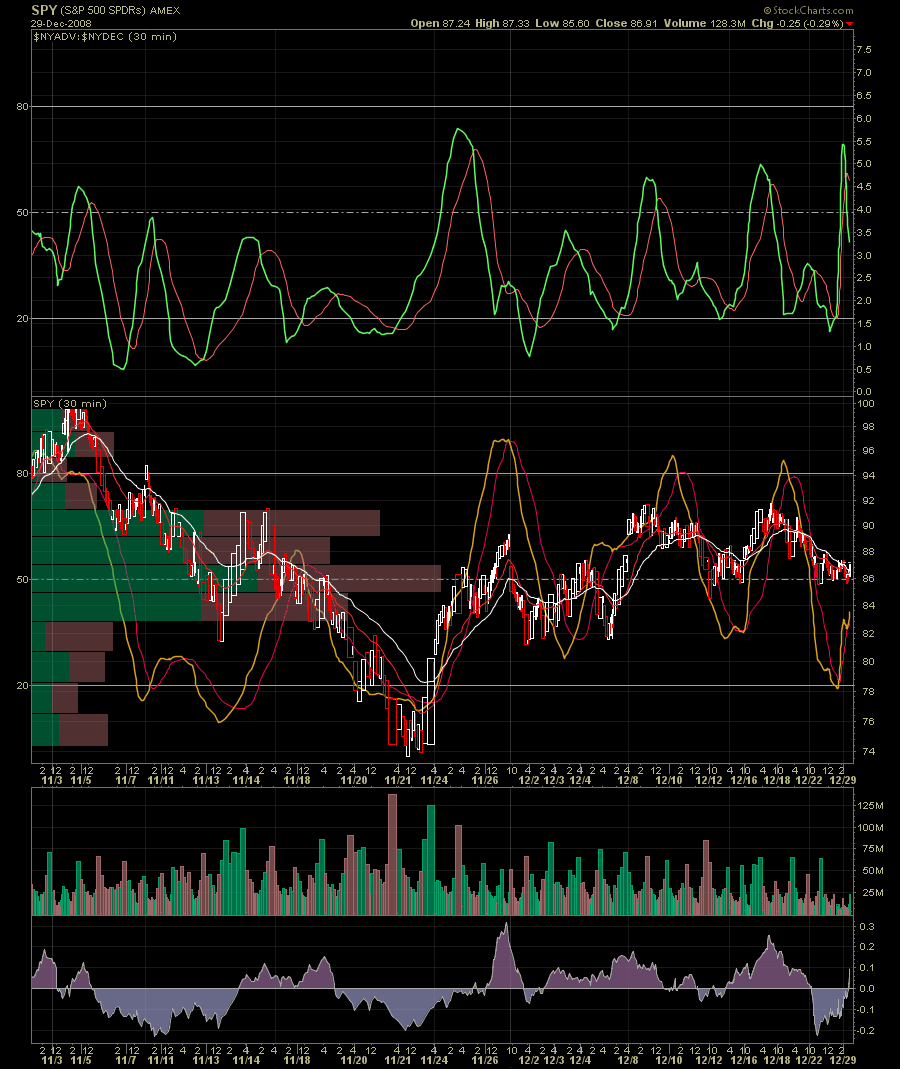Click the 75M volume axis label

(x=873, y=849)
